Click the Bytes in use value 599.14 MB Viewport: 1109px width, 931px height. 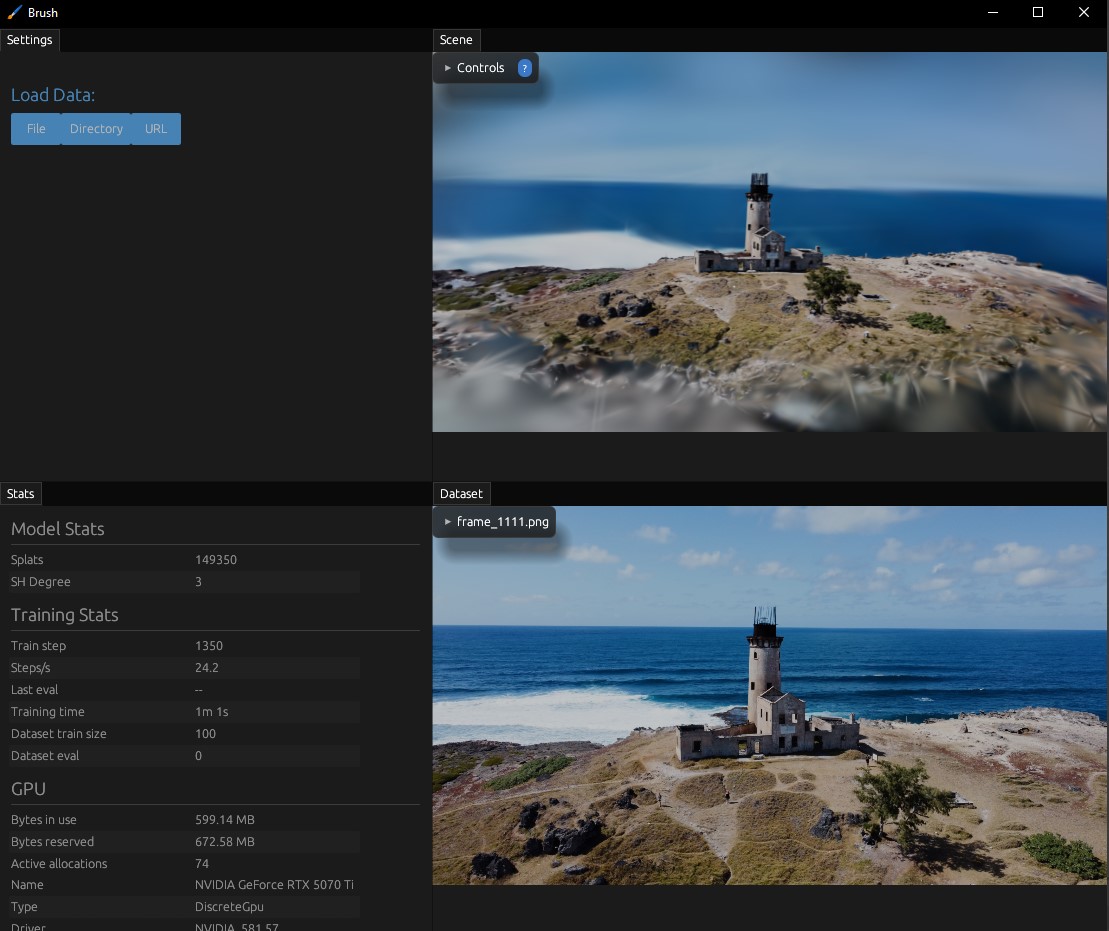point(225,820)
